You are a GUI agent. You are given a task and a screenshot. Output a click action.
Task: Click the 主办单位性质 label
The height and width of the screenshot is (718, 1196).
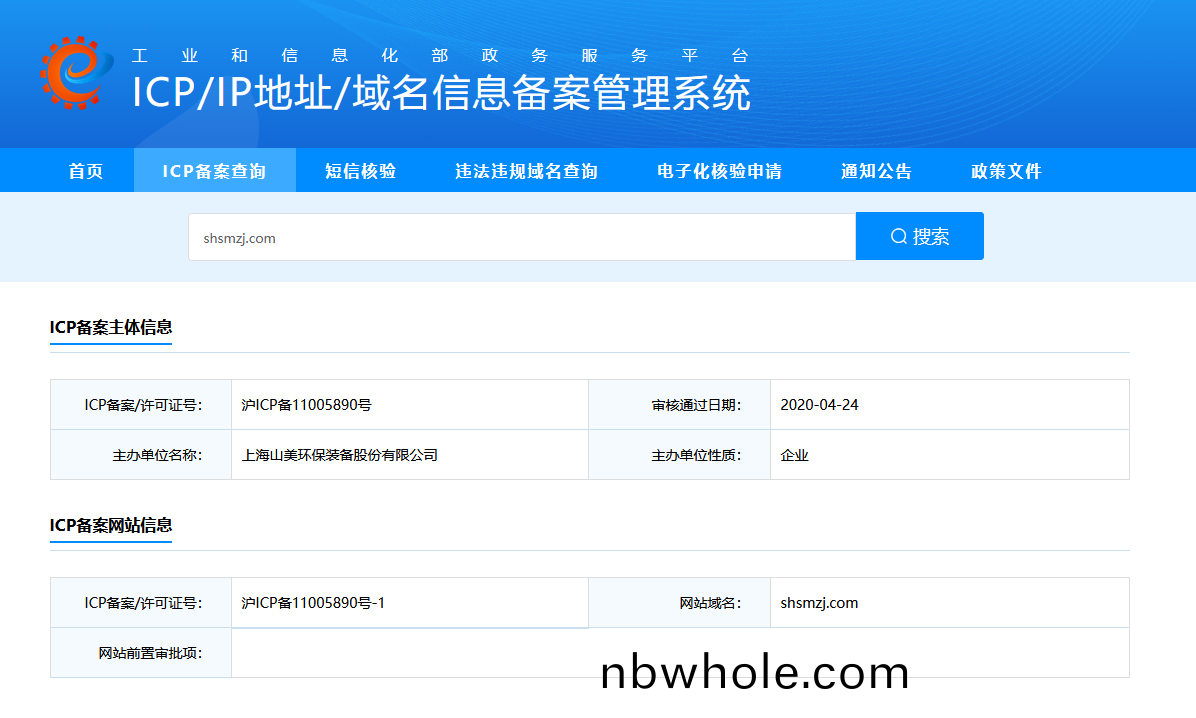coord(696,456)
